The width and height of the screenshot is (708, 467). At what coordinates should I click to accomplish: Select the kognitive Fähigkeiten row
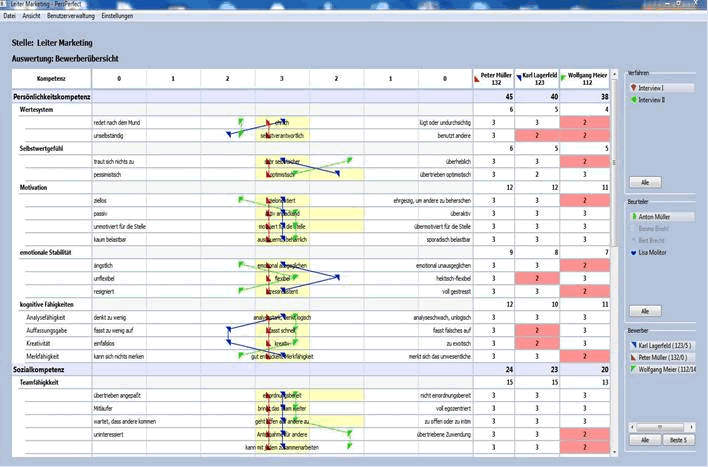(311, 304)
